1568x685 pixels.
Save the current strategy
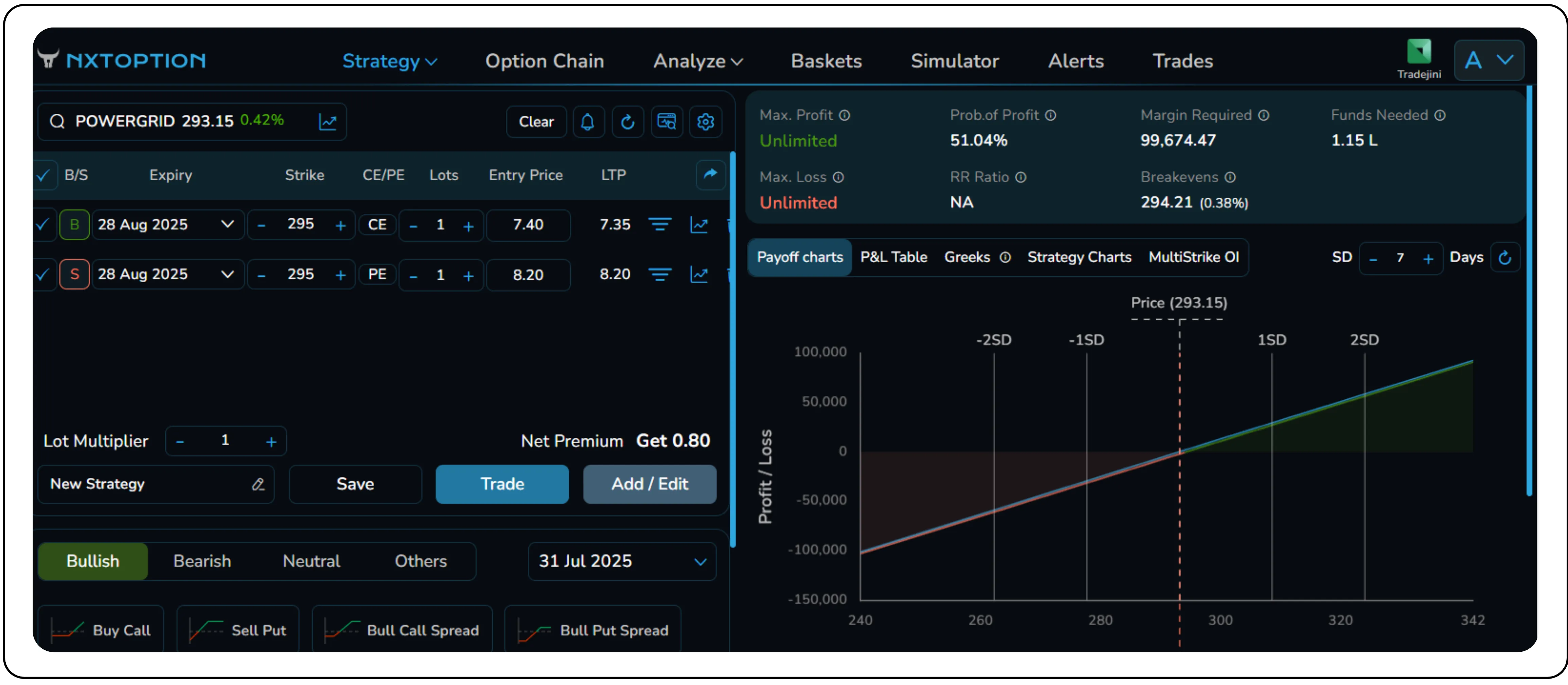[x=355, y=484]
